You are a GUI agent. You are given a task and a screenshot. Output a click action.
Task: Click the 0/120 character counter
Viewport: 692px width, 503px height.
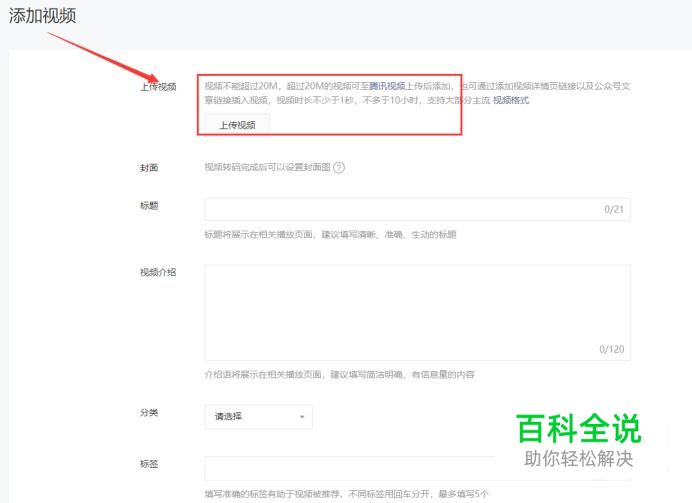click(x=612, y=349)
